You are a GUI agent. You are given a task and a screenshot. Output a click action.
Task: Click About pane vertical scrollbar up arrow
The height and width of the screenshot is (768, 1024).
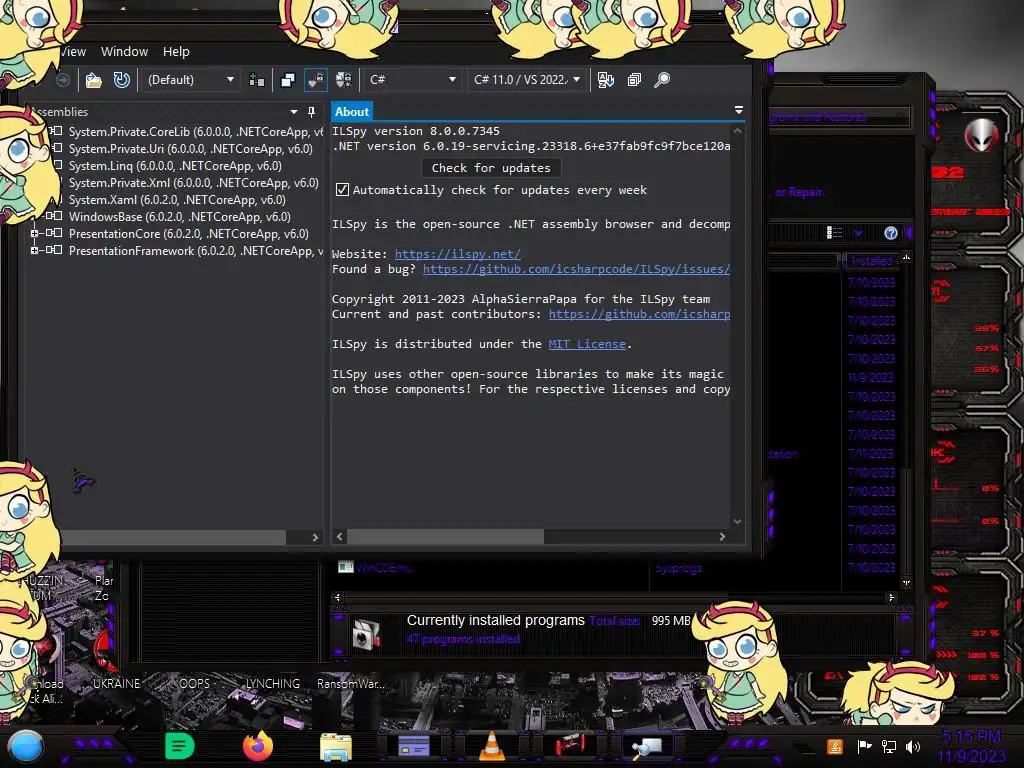pos(737,131)
